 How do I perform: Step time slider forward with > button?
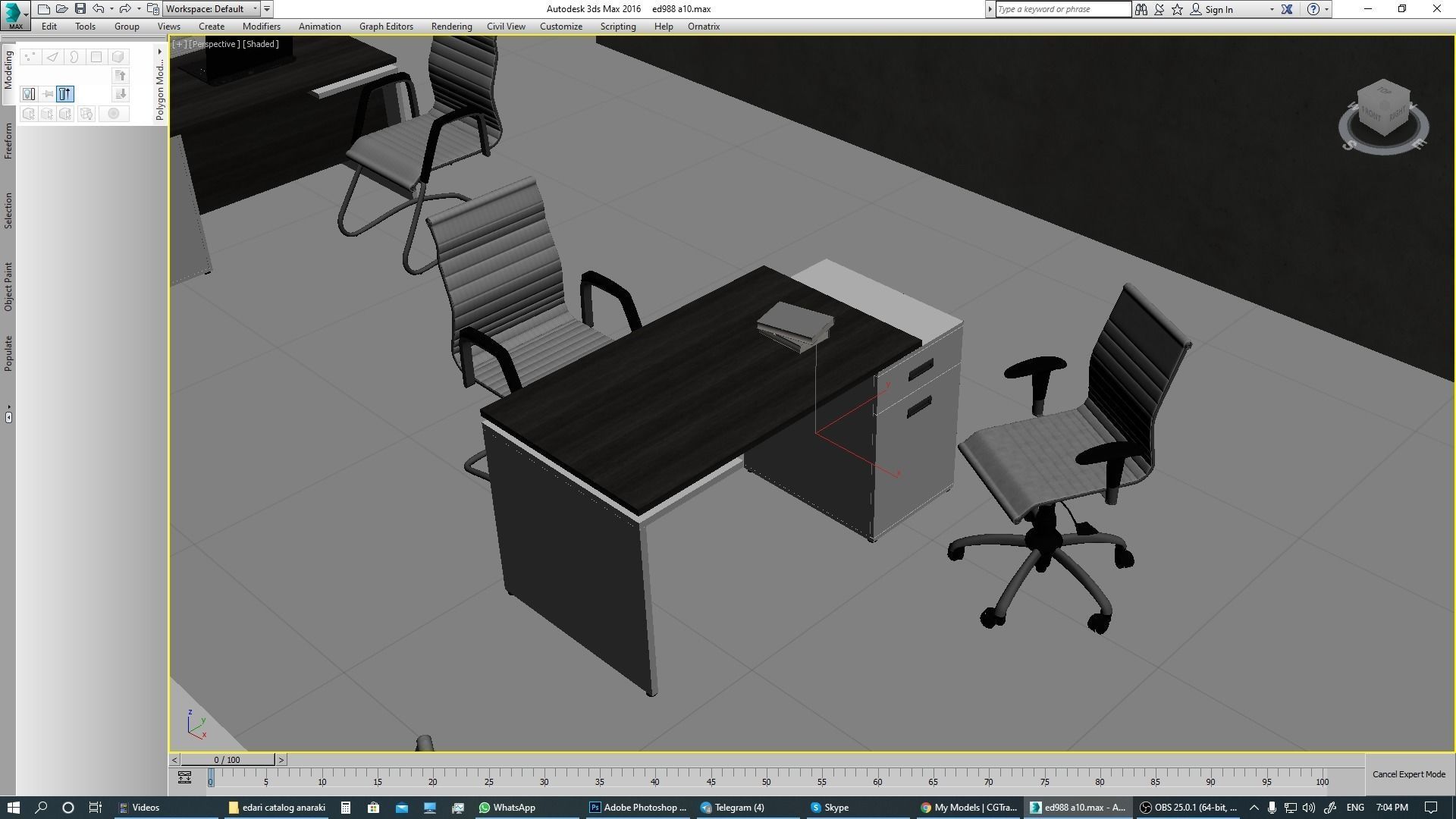pyautogui.click(x=281, y=760)
